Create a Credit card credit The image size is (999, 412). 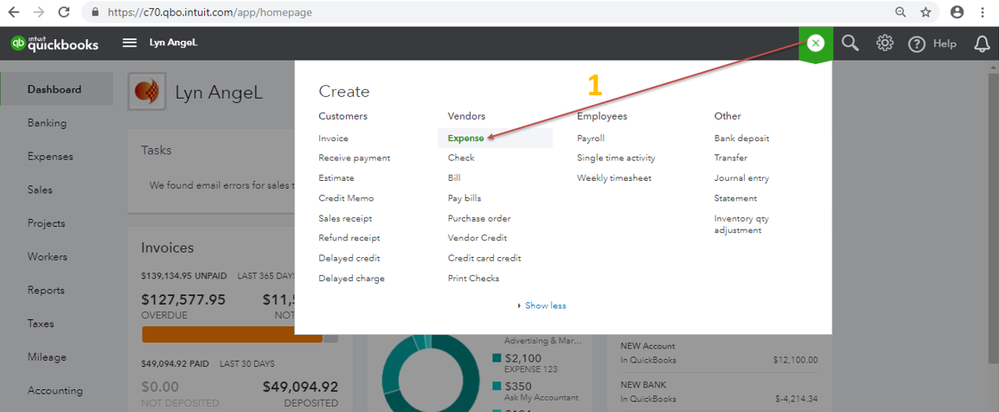484,258
